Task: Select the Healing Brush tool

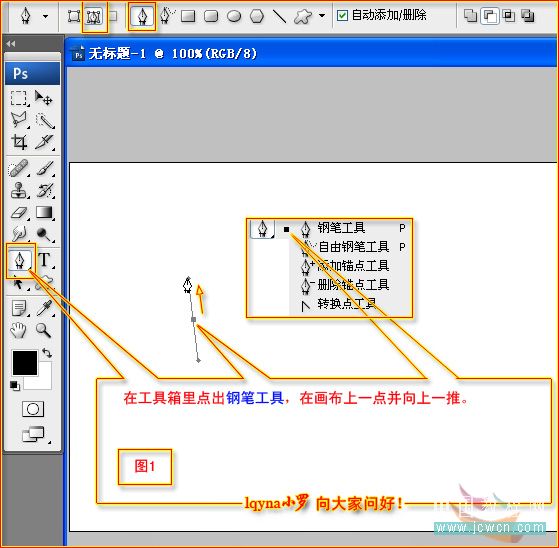Action: (x=18, y=168)
